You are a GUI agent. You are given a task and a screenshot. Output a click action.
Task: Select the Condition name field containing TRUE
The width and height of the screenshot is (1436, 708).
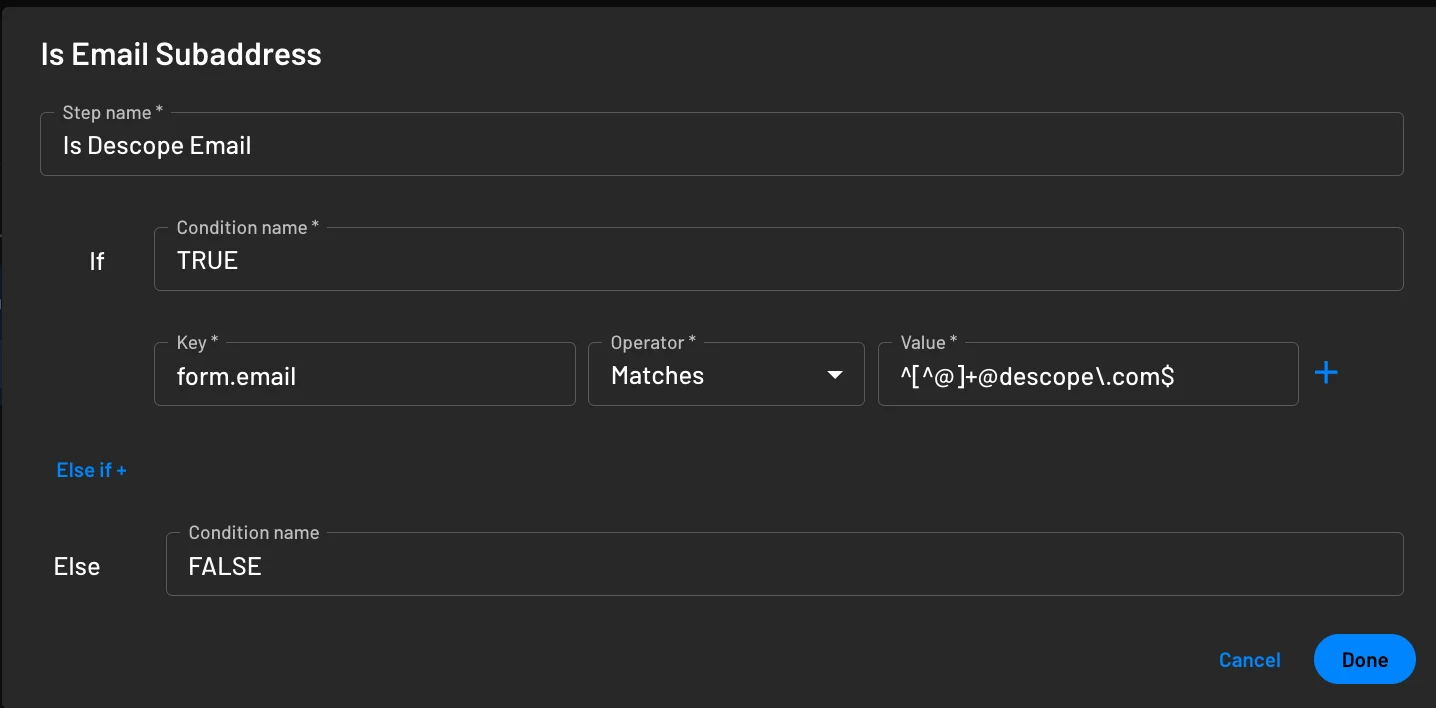(780, 259)
